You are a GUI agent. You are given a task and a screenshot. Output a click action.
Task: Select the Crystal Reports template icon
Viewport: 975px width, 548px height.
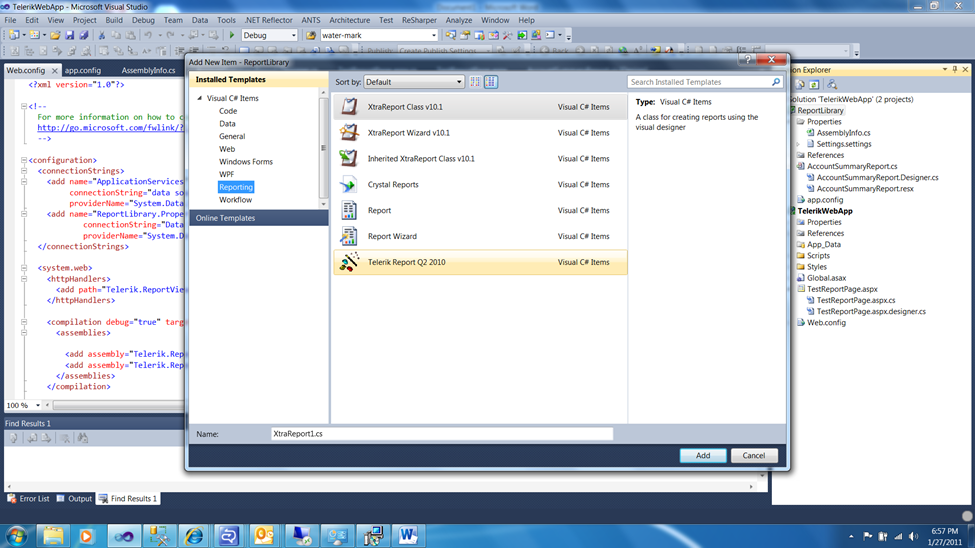(349, 185)
